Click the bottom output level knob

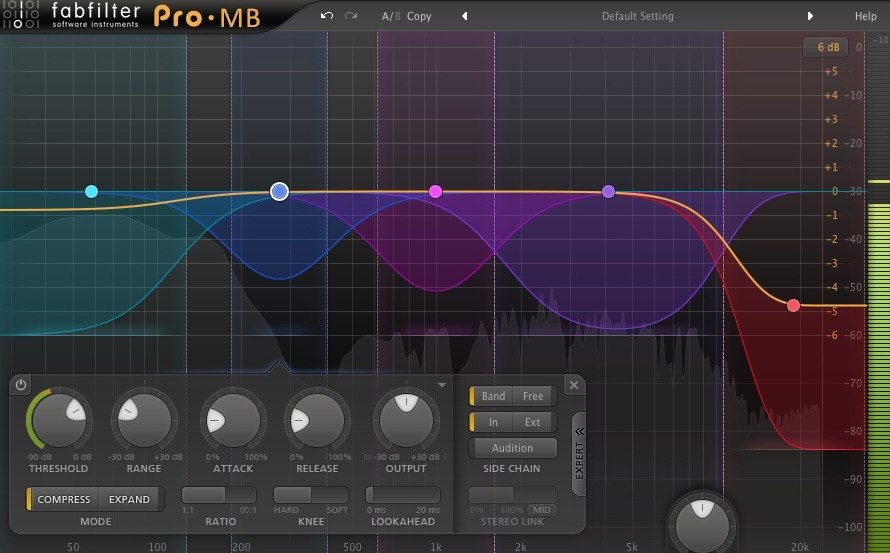click(702, 525)
